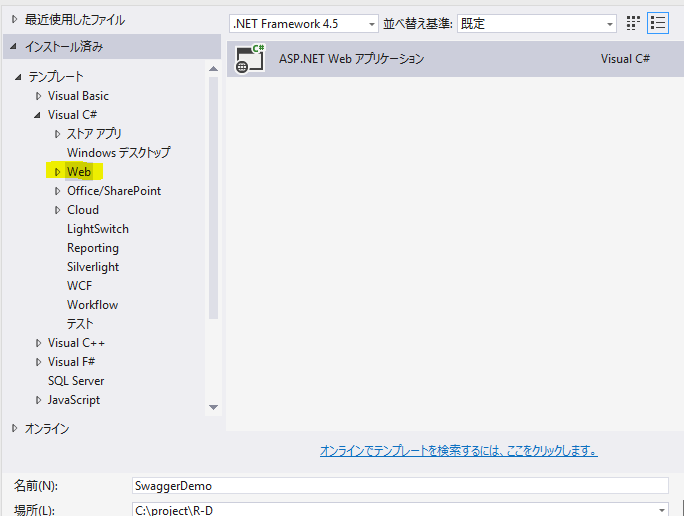684x516 pixels.
Task: Click the online template search link
Action: [x=459, y=451]
